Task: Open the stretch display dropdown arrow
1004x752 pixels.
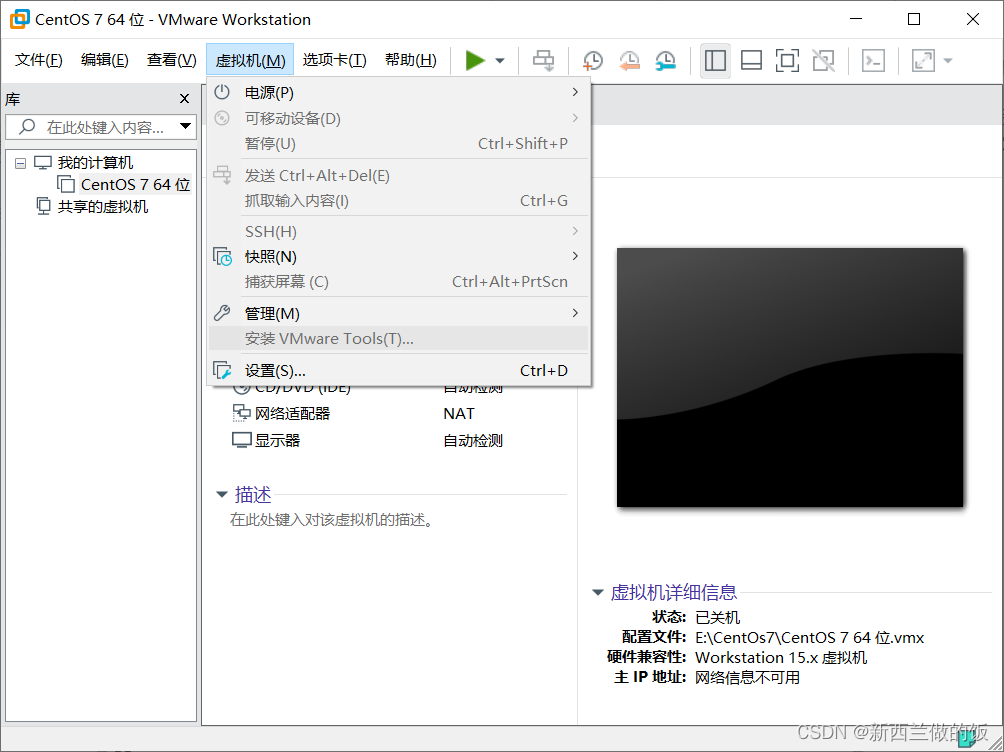Action: [x=948, y=61]
